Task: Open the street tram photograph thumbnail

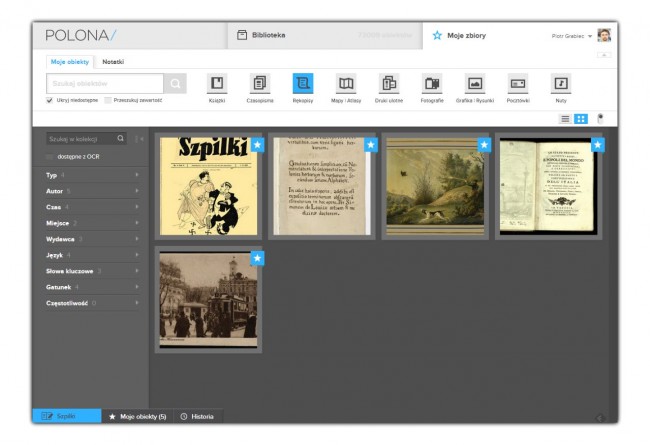Action: pyautogui.click(x=209, y=299)
